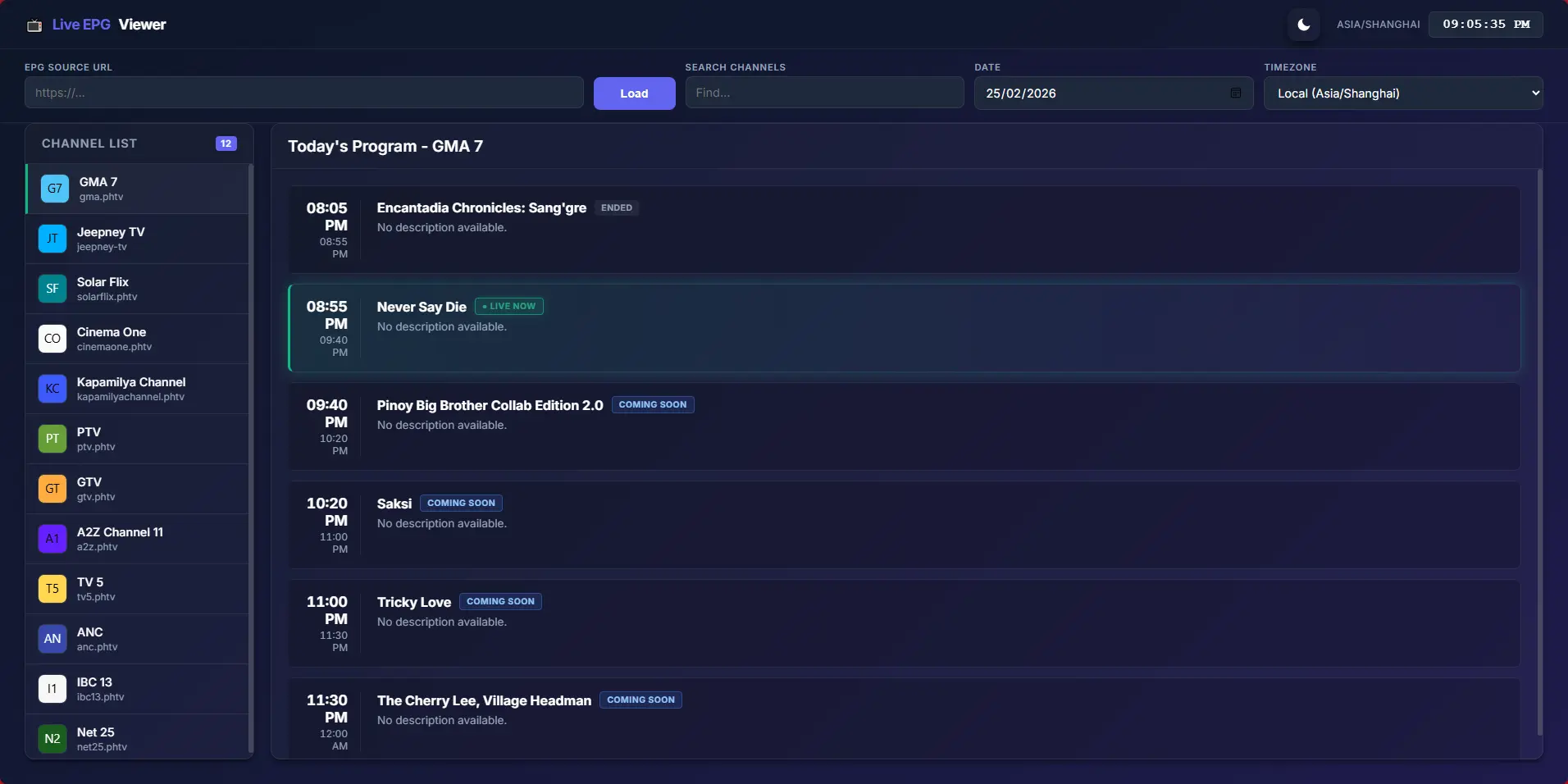Click the channel count badge showing 12
This screenshot has height=784, width=1568.
[226, 144]
